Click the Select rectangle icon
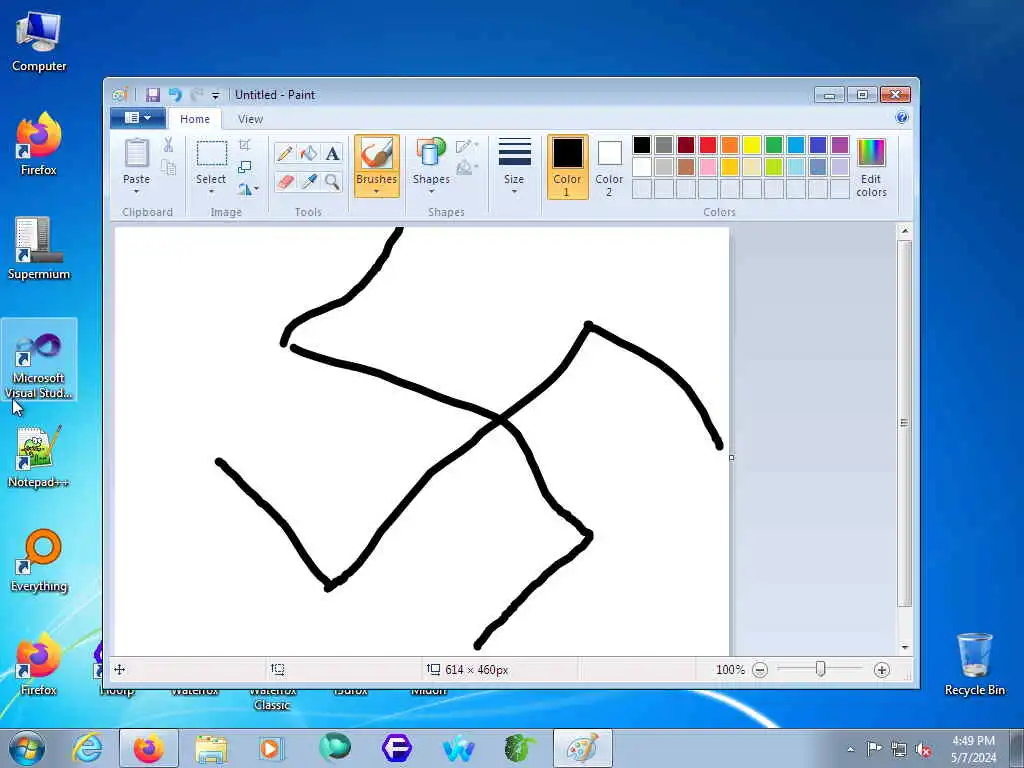This screenshot has height=768, width=1024. tap(212, 154)
